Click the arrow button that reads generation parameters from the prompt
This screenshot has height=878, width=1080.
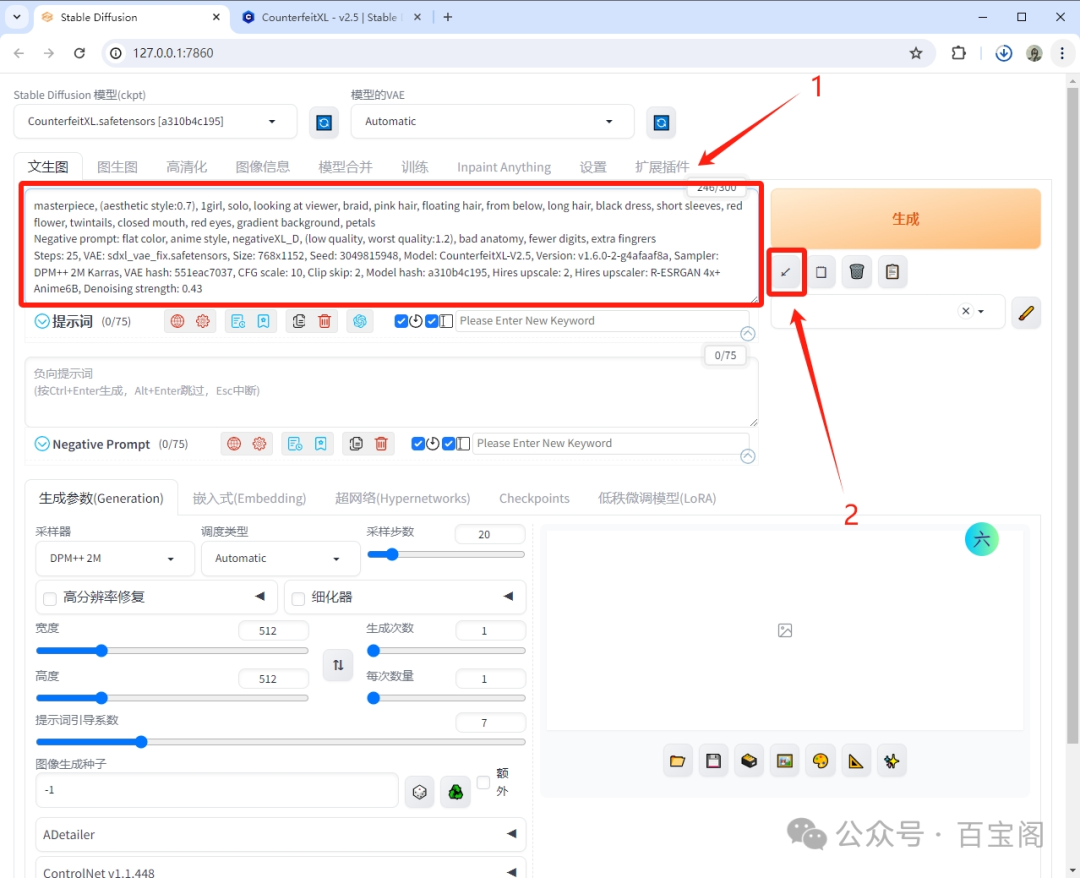pos(785,272)
